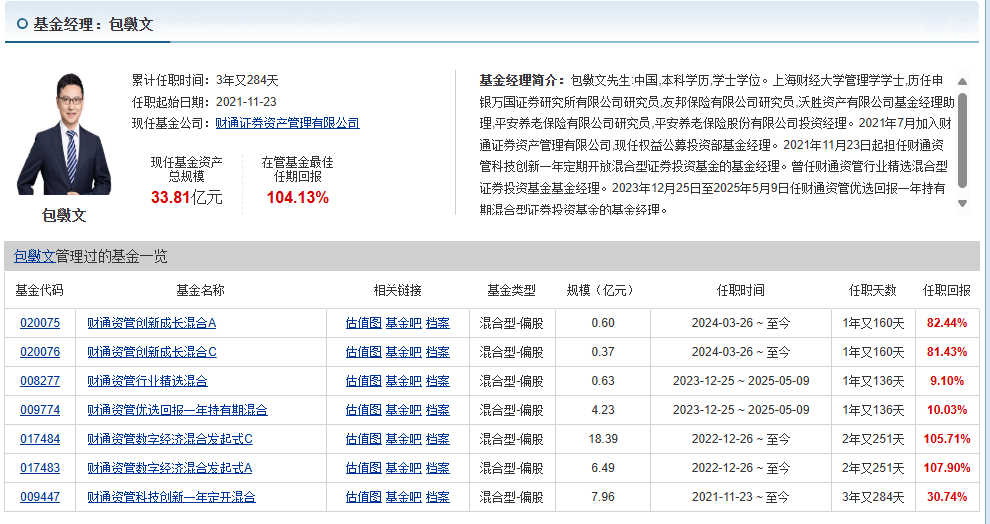
Task: Open 档案 for fund 009447
Action: [438, 497]
